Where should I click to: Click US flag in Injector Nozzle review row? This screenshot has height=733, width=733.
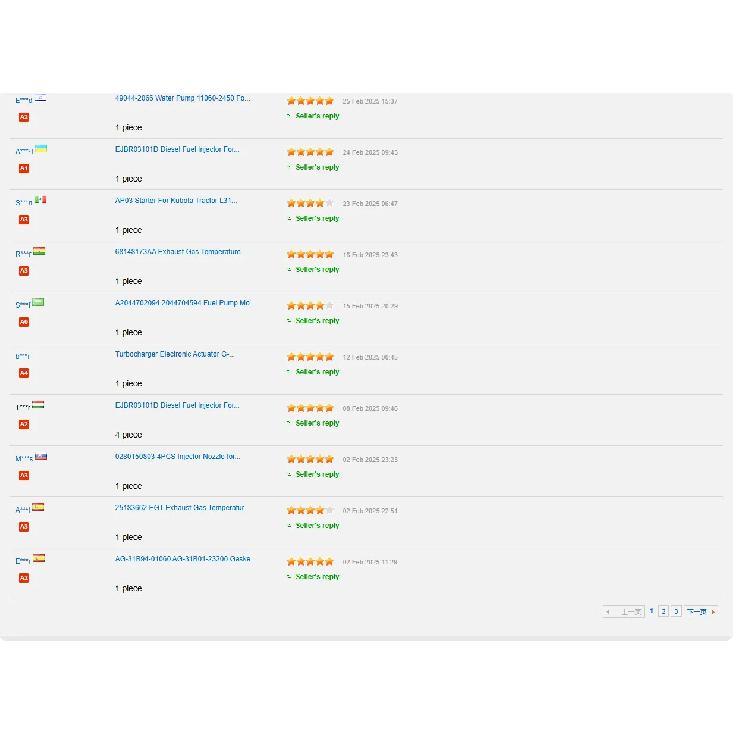click(41, 456)
